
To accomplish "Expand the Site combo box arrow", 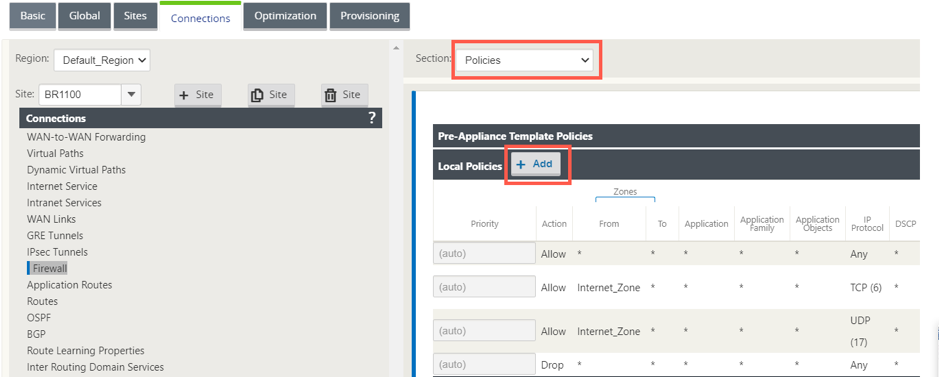I will (131, 95).
